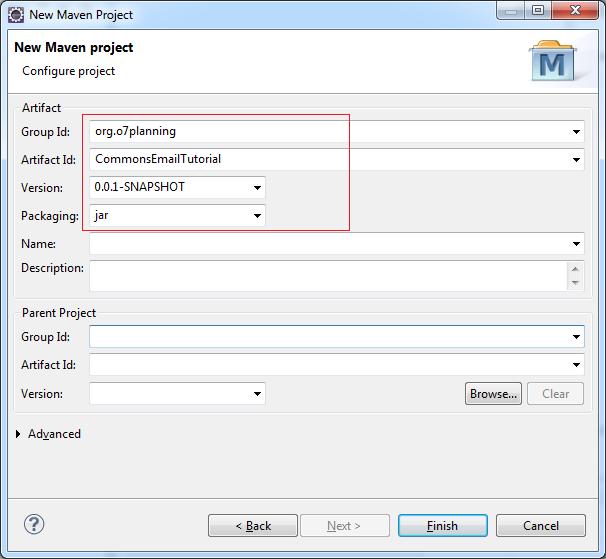Open the 0.0.1-SNAPSHOT Version dropdown
The height and width of the screenshot is (559, 606).
[257, 188]
